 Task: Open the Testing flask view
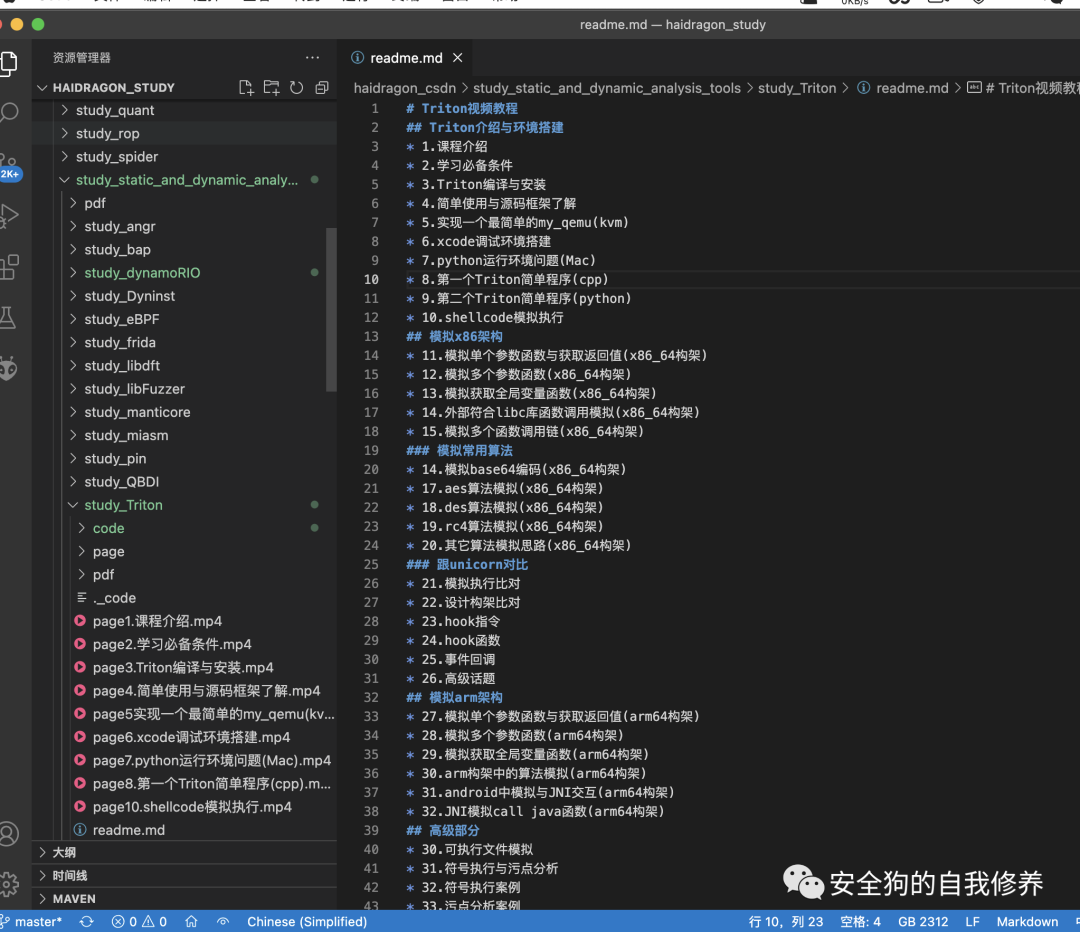[x=8, y=318]
